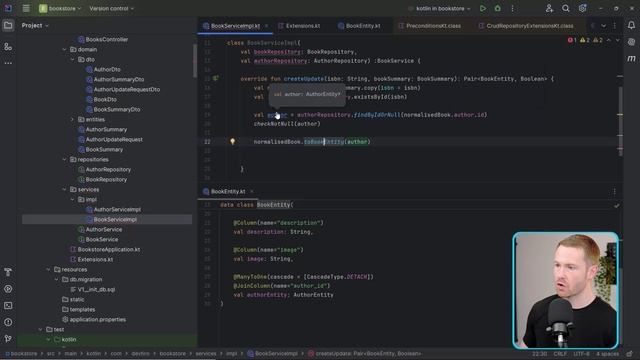This screenshot has height=360, width=640.
Task: Open Code With Me user icon
Action: point(549,8)
